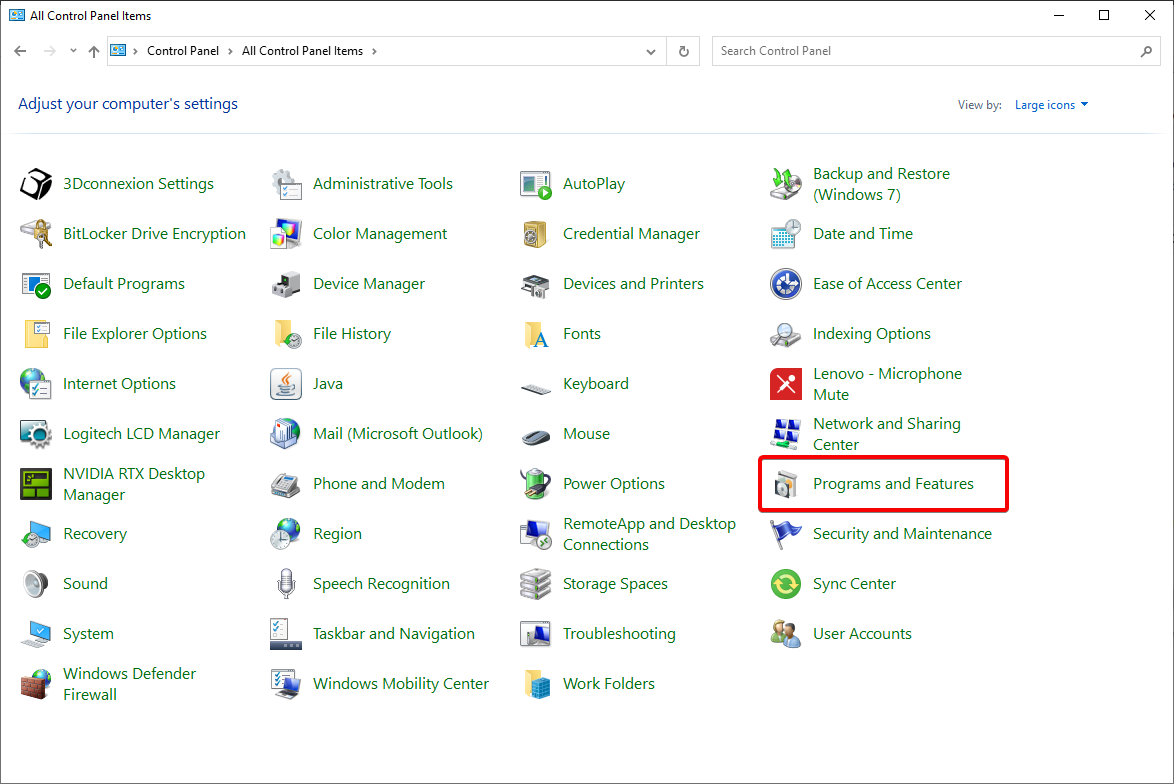Click the Mouse icon
1174x784 pixels.
click(x=536, y=436)
